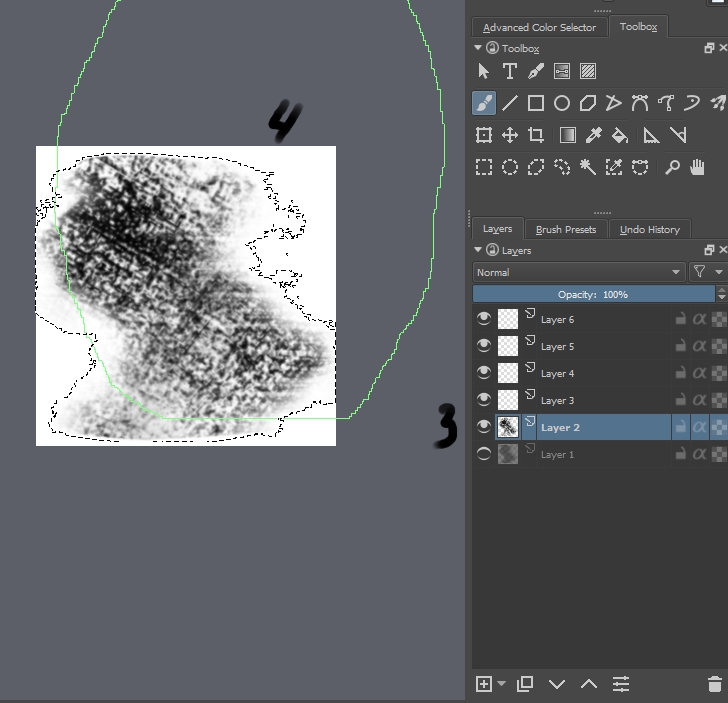728x703 pixels.
Task: Click the Pan hand tool
Action: (x=698, y=167)
